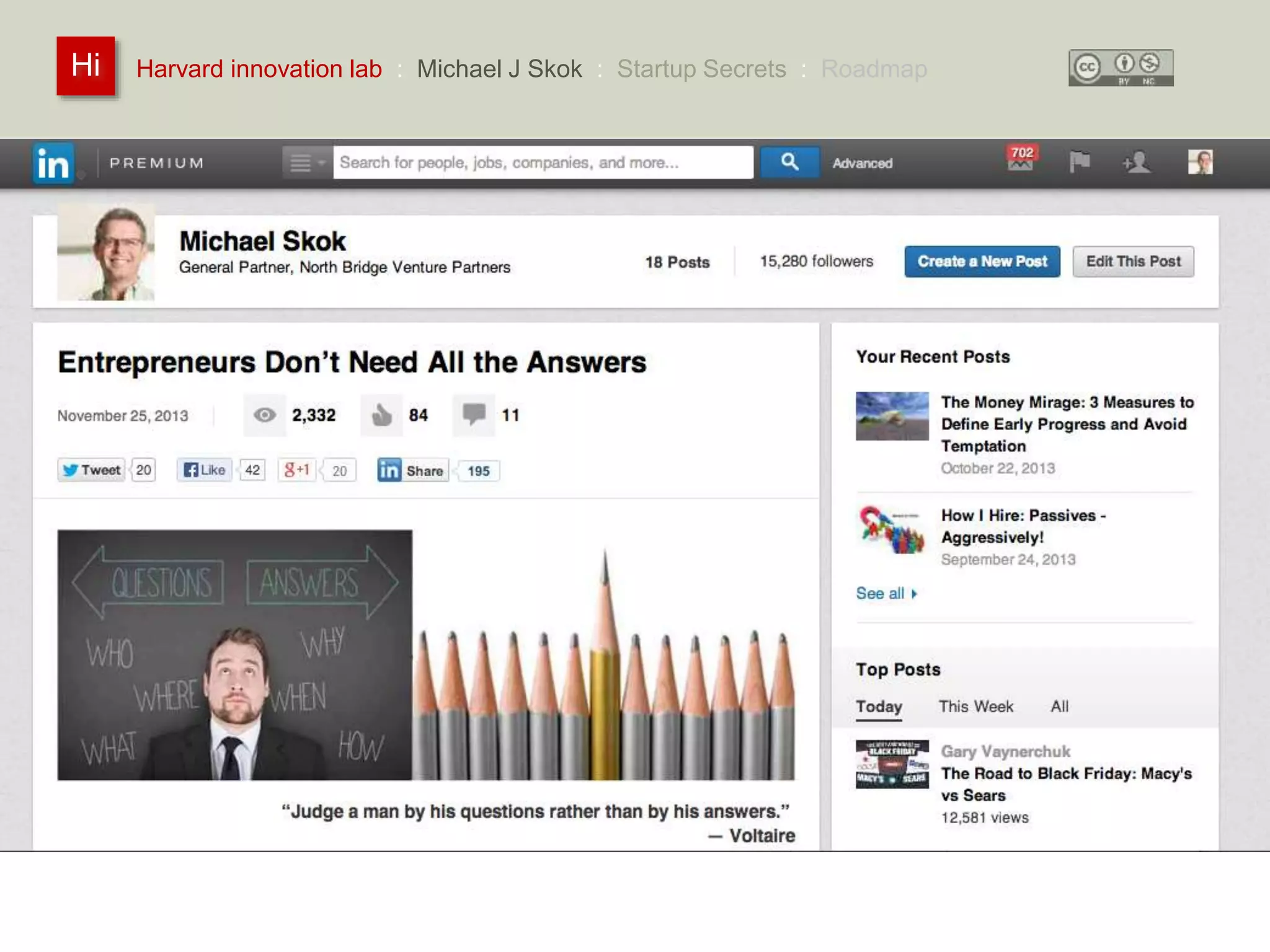
Task: Click the General Partner job subtitle
Action: point(345,267)
